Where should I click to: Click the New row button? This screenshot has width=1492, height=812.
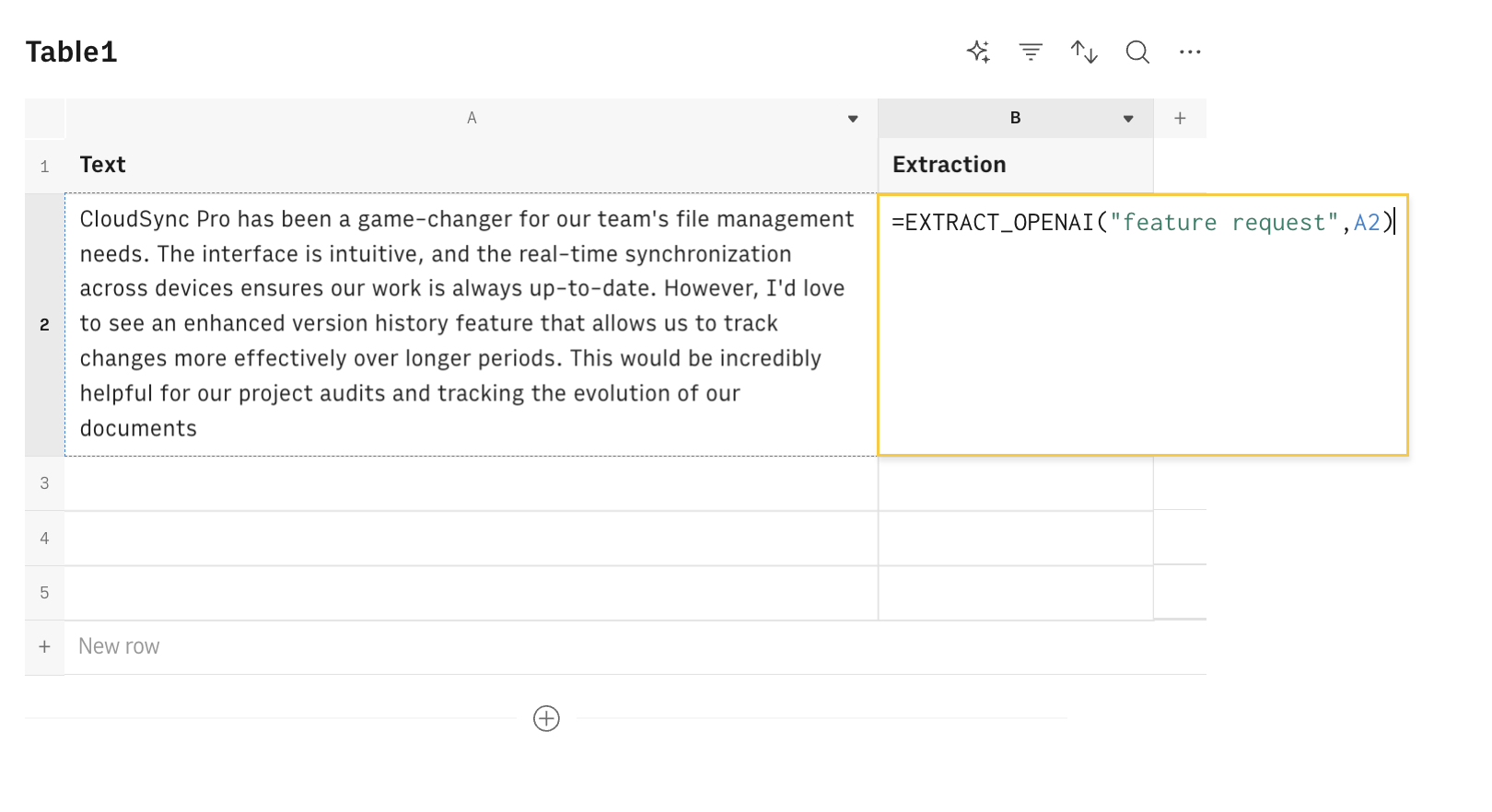point(119,646)
